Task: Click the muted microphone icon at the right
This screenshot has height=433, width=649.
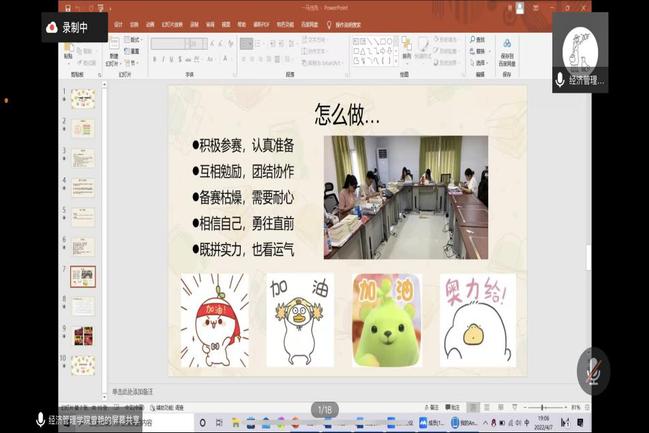Action: pyautogui.click(x=593, y=369)
